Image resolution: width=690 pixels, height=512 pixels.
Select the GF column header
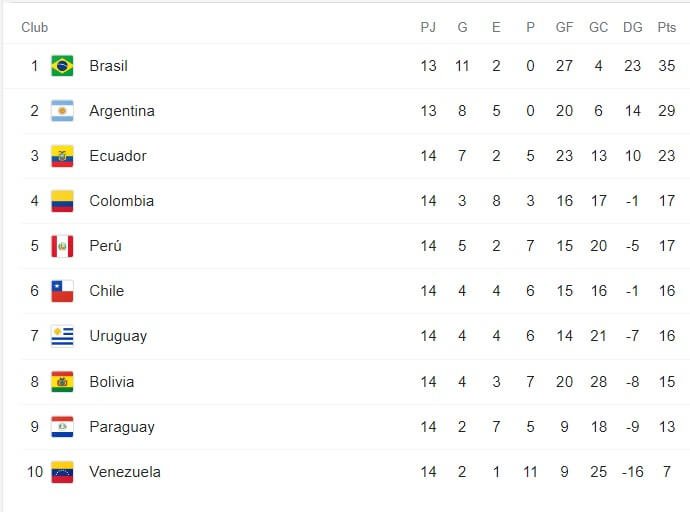(564, 27)
